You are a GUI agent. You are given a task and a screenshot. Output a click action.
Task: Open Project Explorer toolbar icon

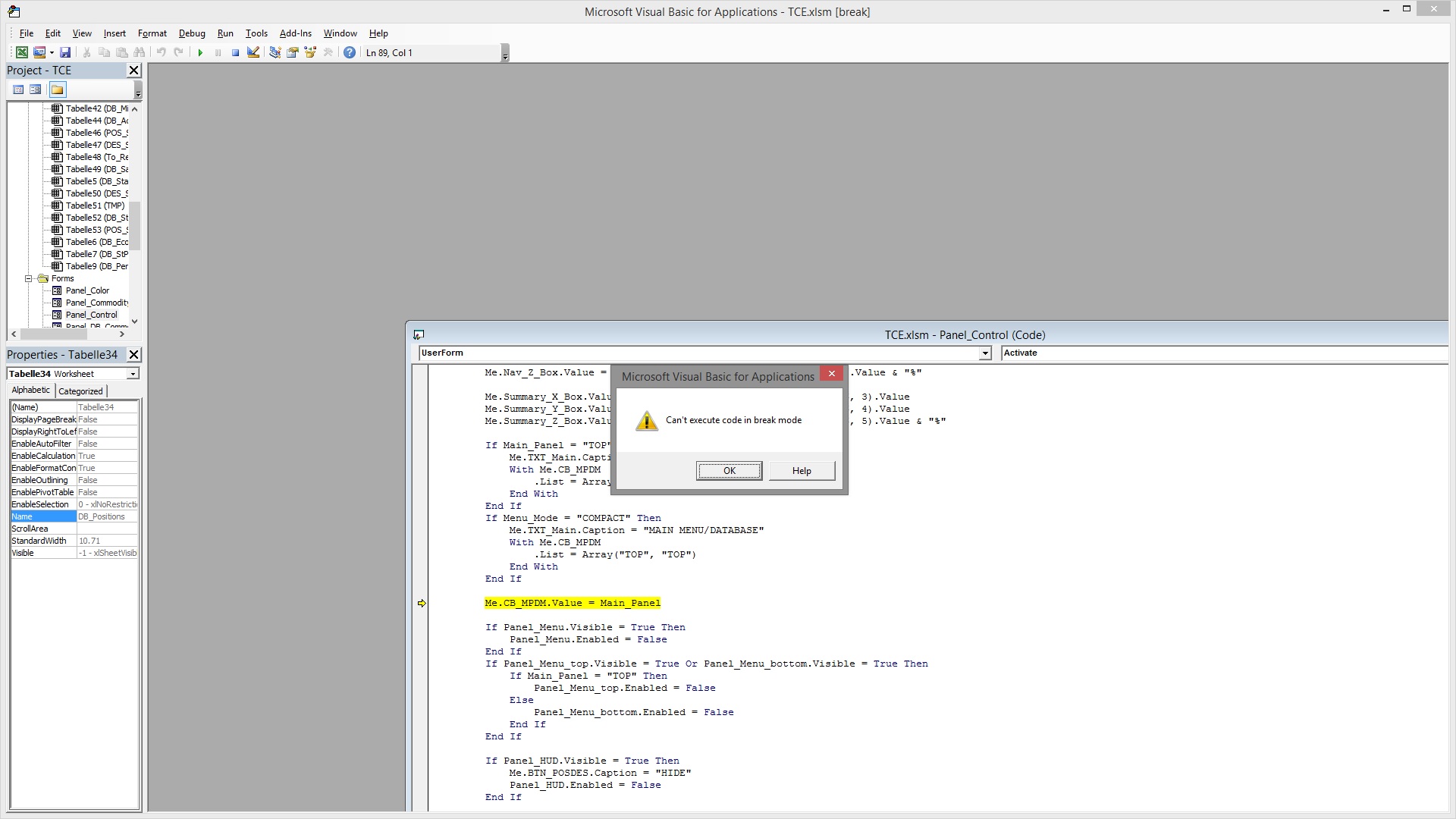click(x=275, y=52)
